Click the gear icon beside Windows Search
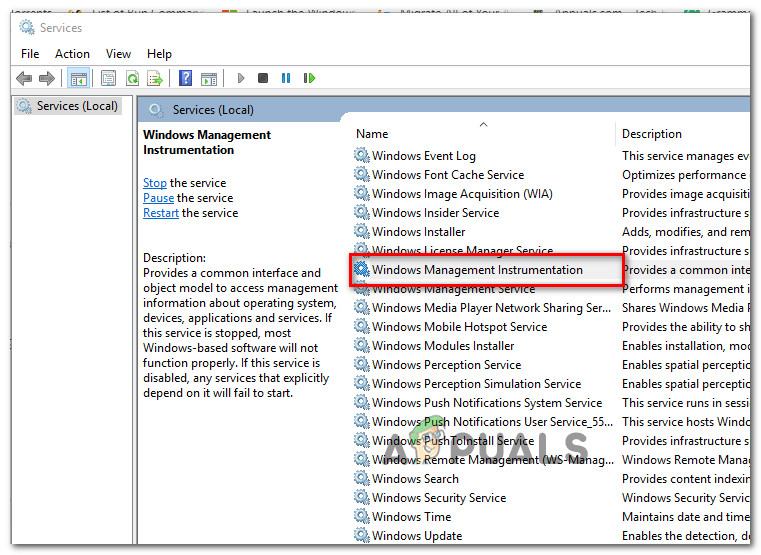Viewport: 761px width, 555px height. pos(362,478)
